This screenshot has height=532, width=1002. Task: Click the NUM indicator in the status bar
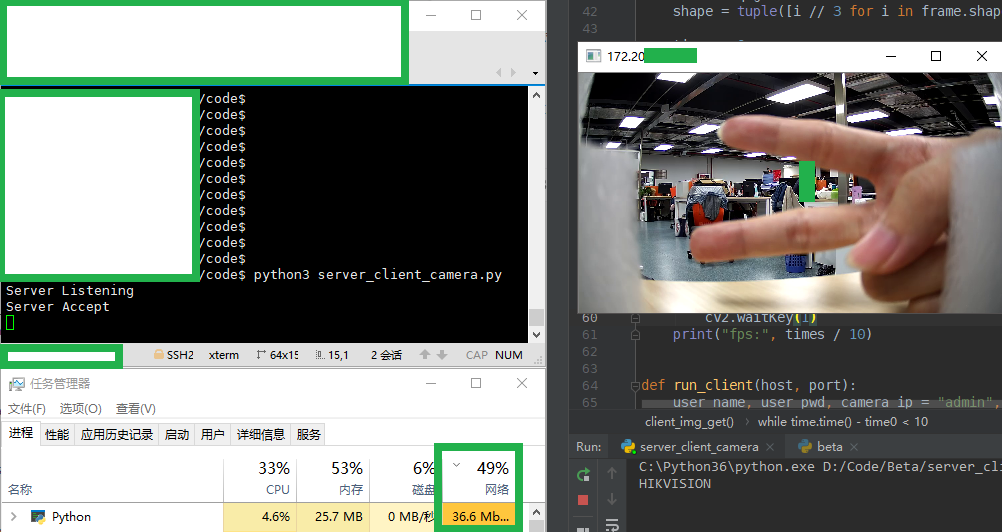pyautogui.click(x=509, y=355)
